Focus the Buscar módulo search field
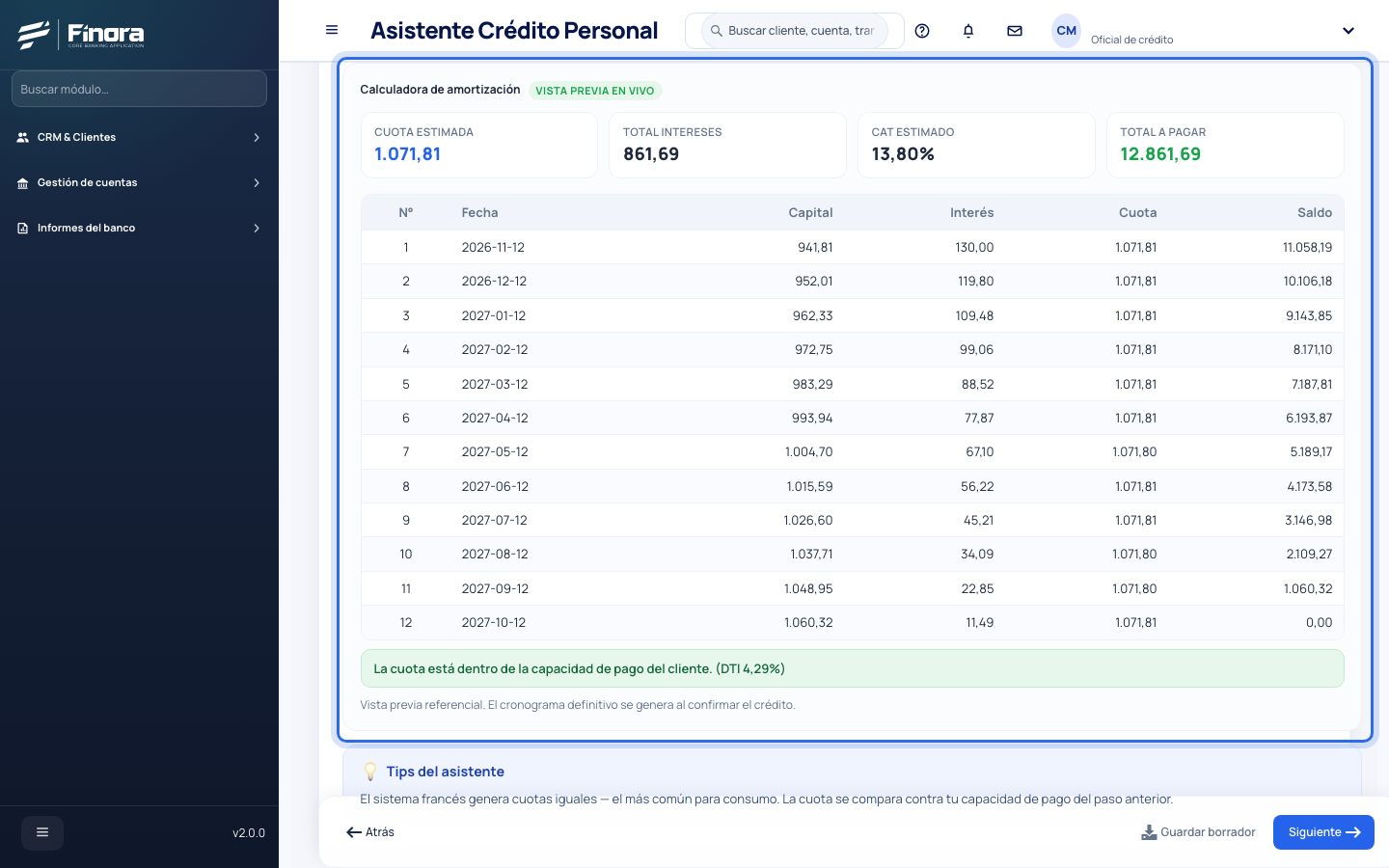The width and height of the screenshot is (1389, 868). click(x=139, y=89)
